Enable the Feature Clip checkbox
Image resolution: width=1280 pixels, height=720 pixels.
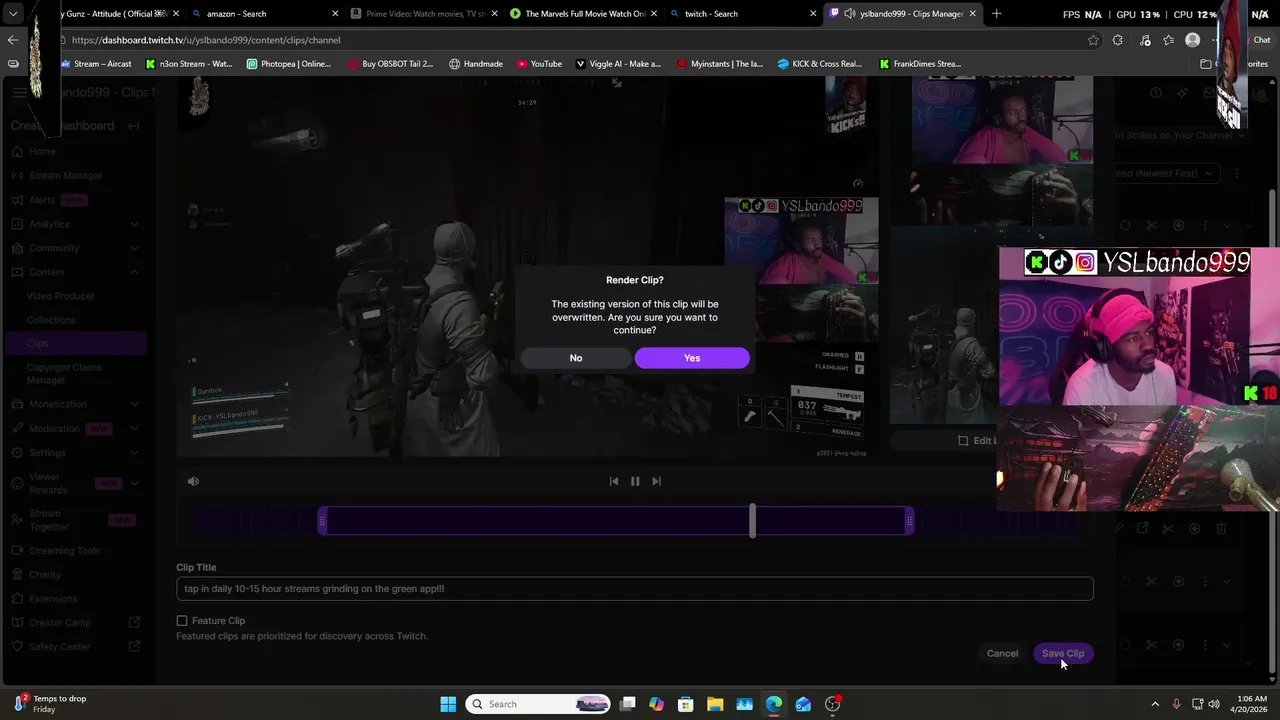point(182,621)
